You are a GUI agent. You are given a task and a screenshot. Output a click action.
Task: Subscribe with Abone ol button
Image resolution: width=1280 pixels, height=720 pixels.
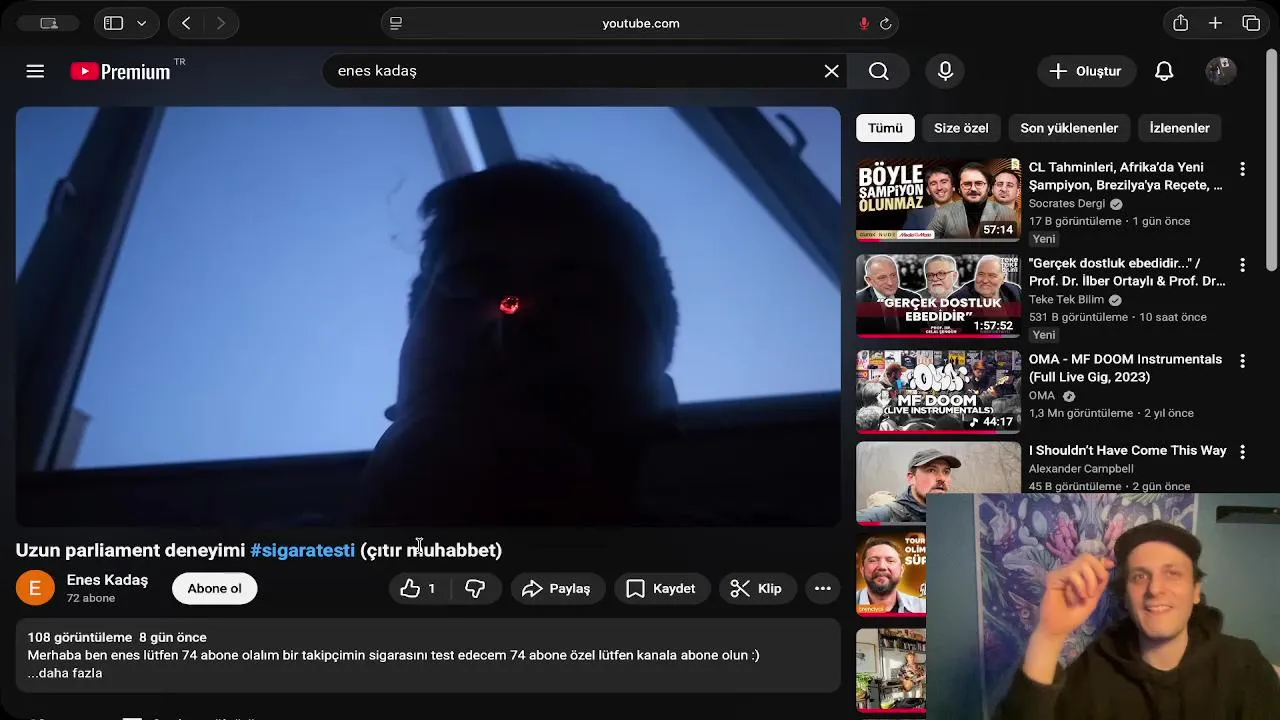click(214, 589)
